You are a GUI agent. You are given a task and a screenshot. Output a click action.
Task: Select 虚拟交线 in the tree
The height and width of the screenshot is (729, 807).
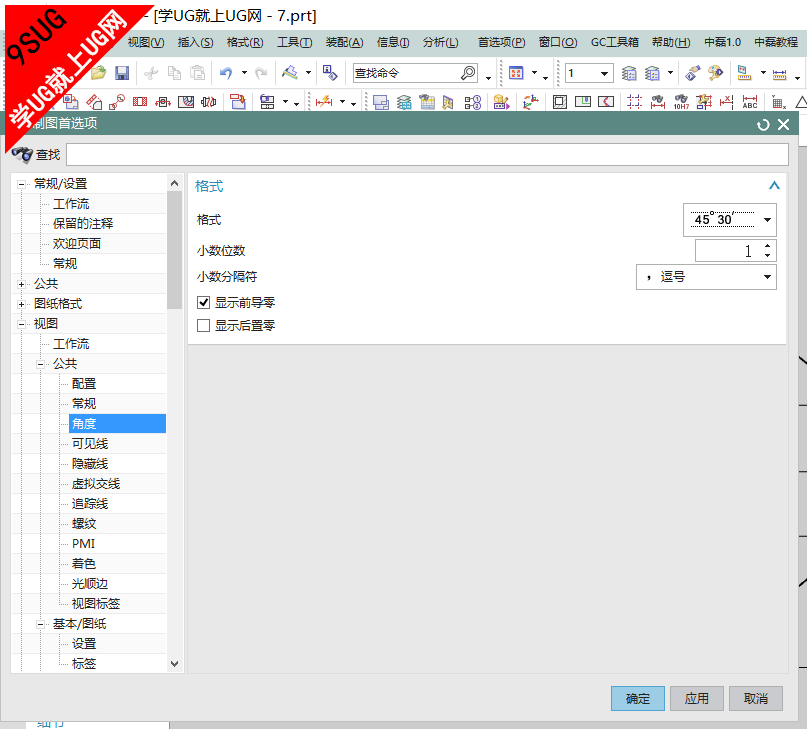[96, 484]
